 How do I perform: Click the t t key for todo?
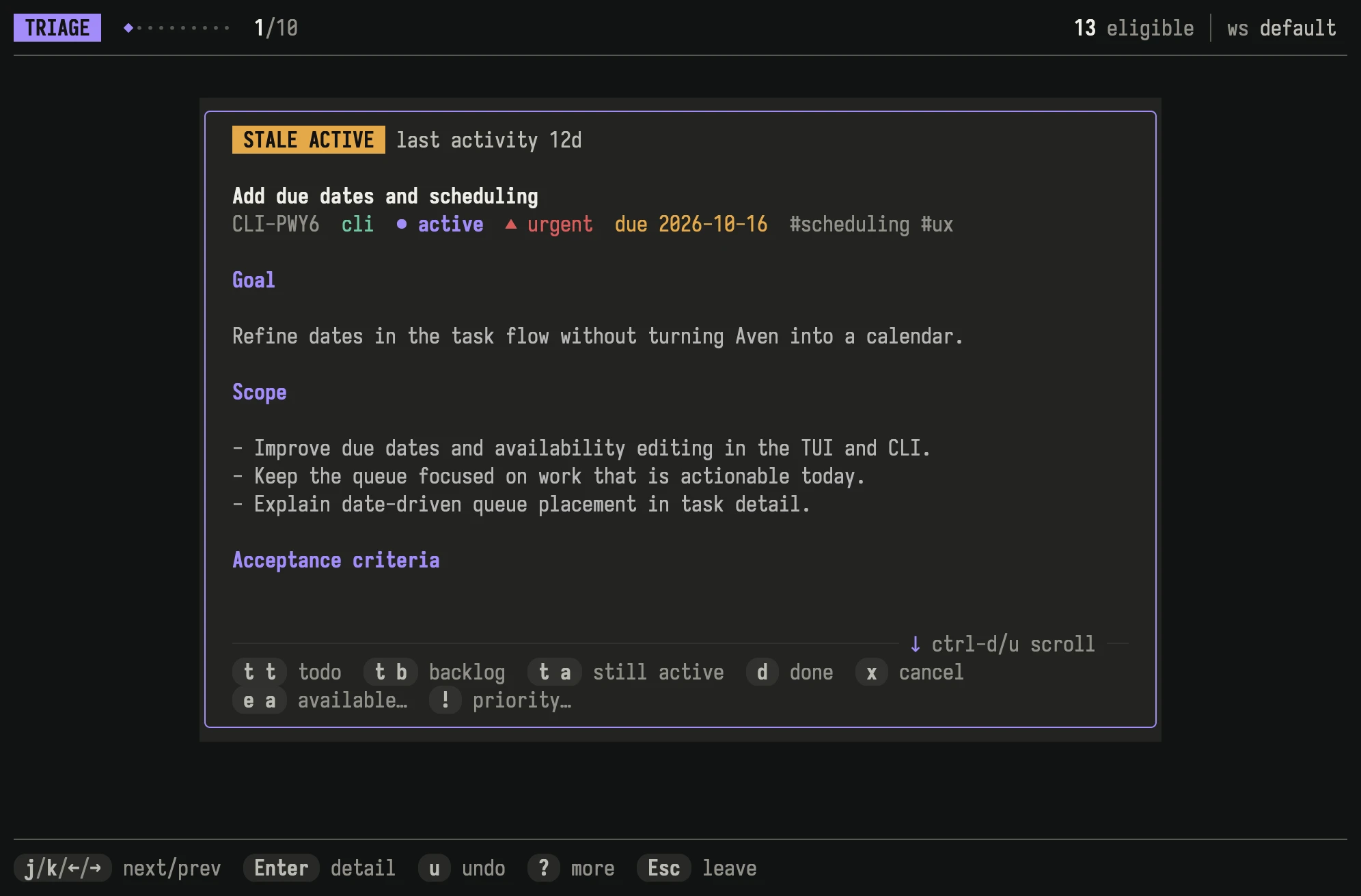coord(260,672)
